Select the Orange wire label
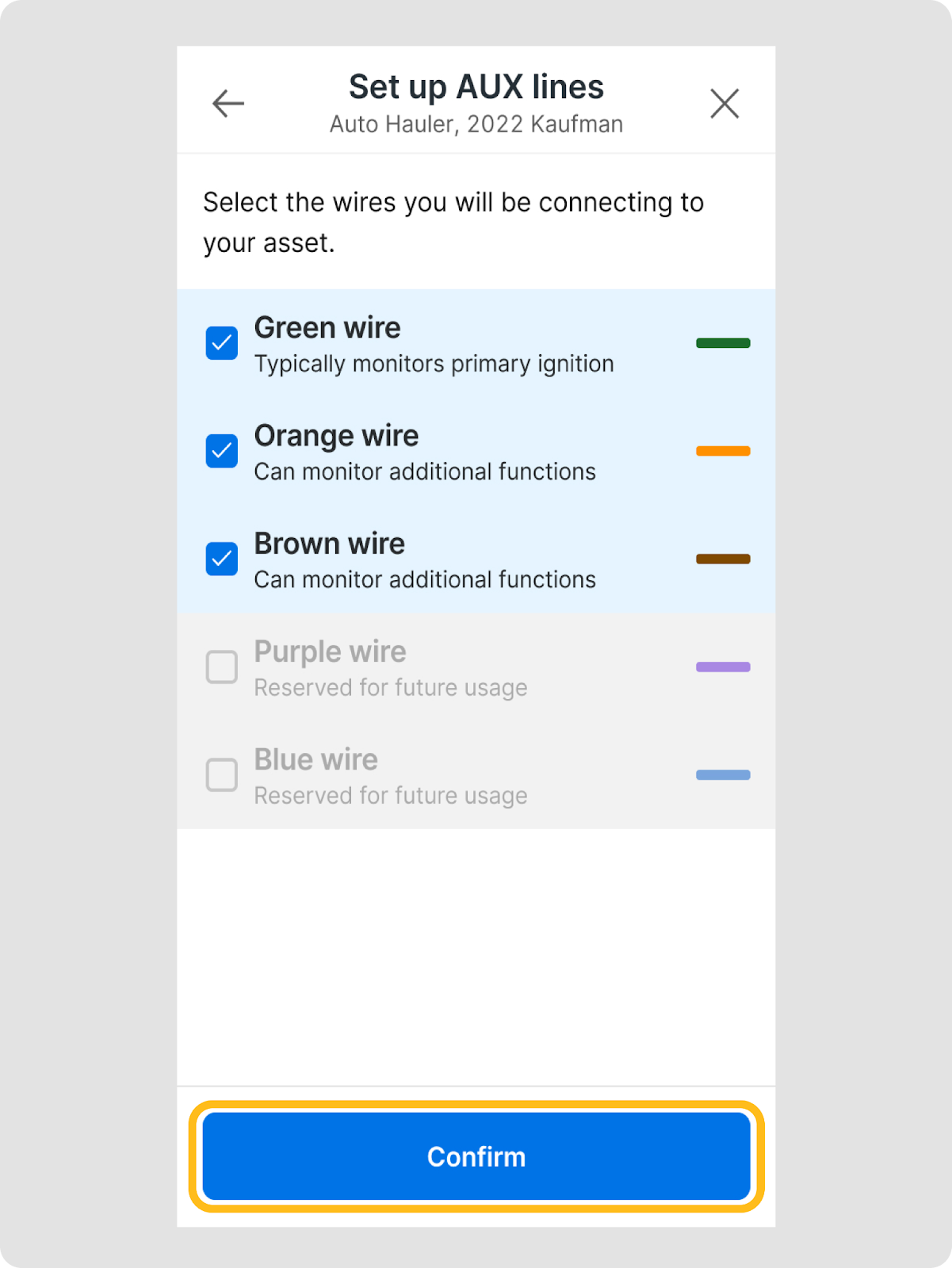 point(336,436)
